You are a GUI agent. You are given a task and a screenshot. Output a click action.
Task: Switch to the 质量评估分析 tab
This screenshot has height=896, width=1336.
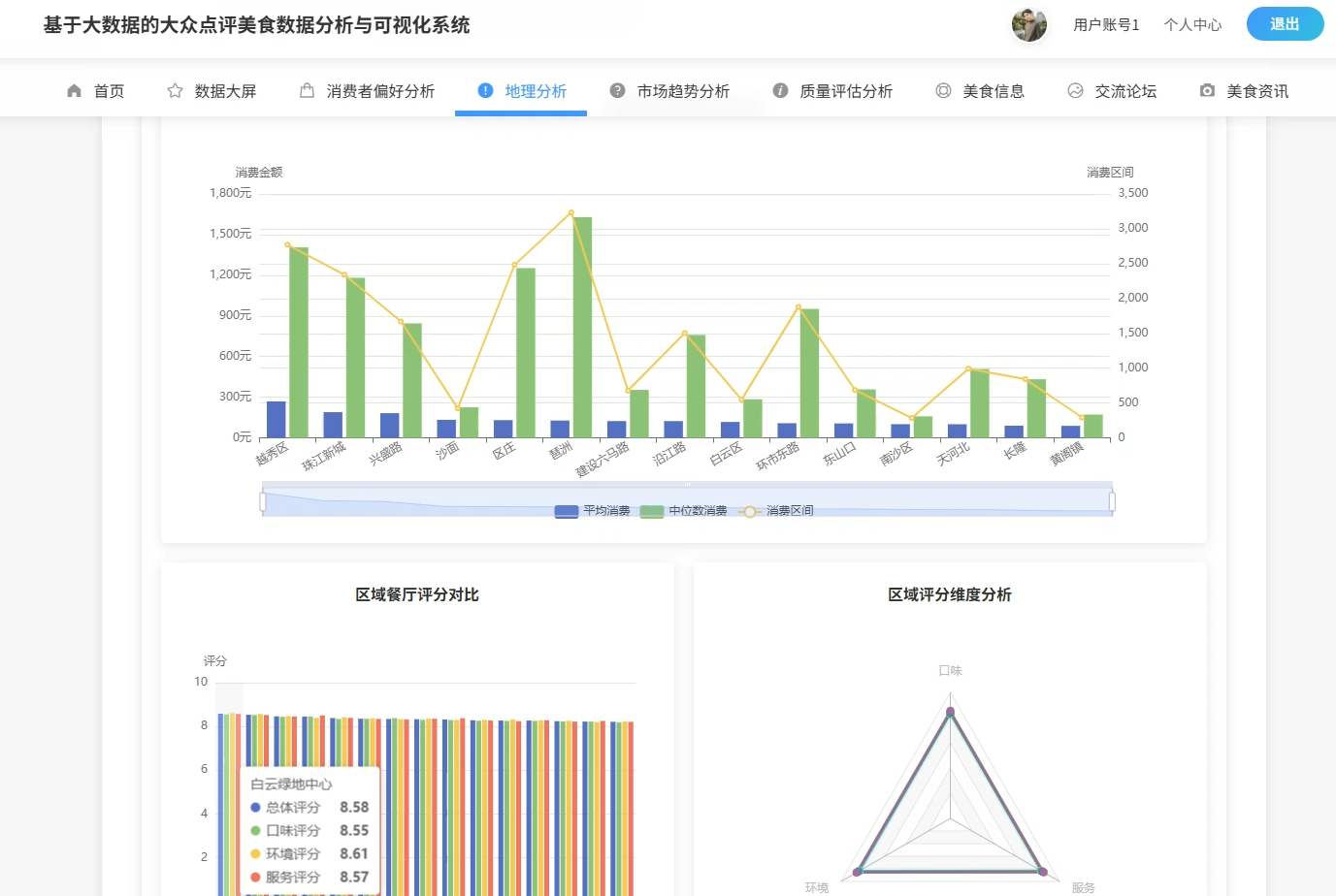pyautogui.click(x=842, y=90)
